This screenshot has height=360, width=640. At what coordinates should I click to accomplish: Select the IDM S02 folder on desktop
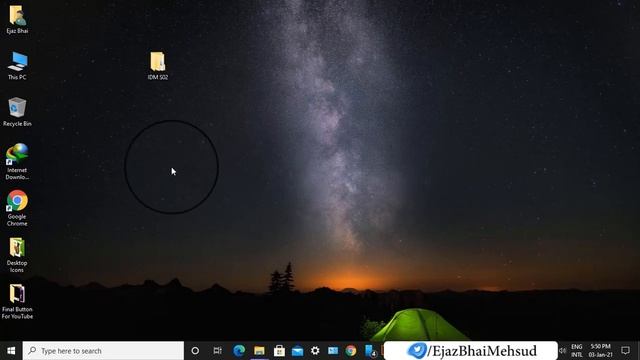(158, 65)
